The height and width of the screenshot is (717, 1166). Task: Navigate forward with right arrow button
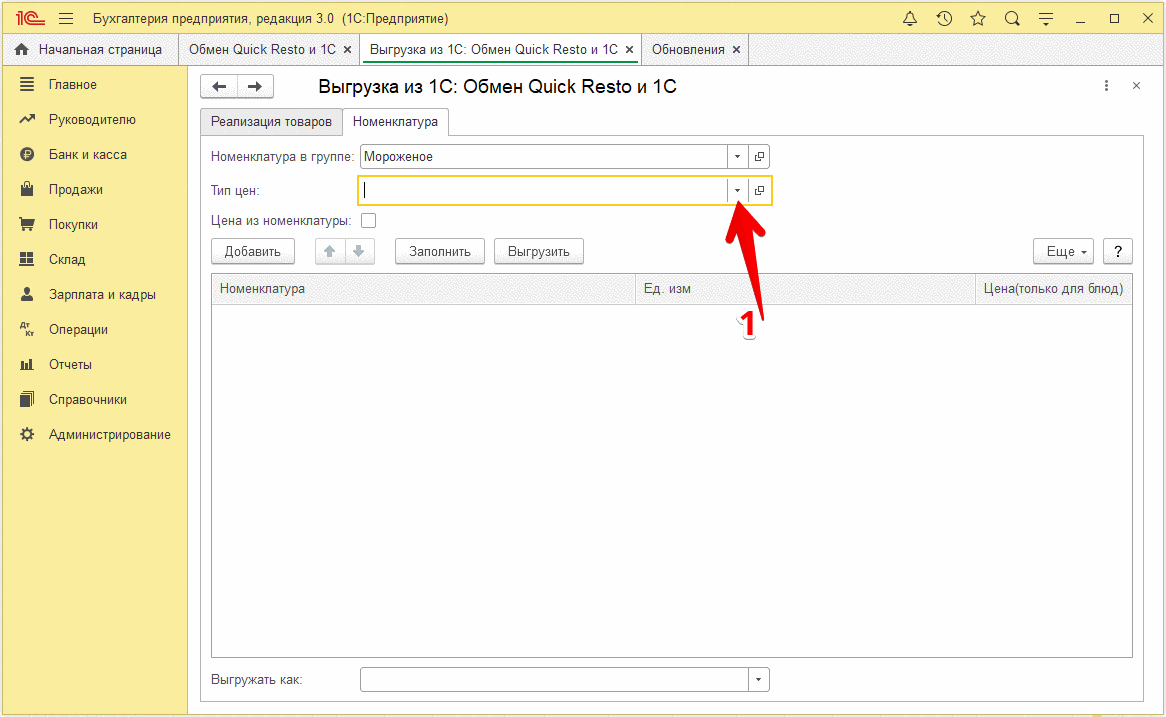pyautogui.click(x=255, y=86)
